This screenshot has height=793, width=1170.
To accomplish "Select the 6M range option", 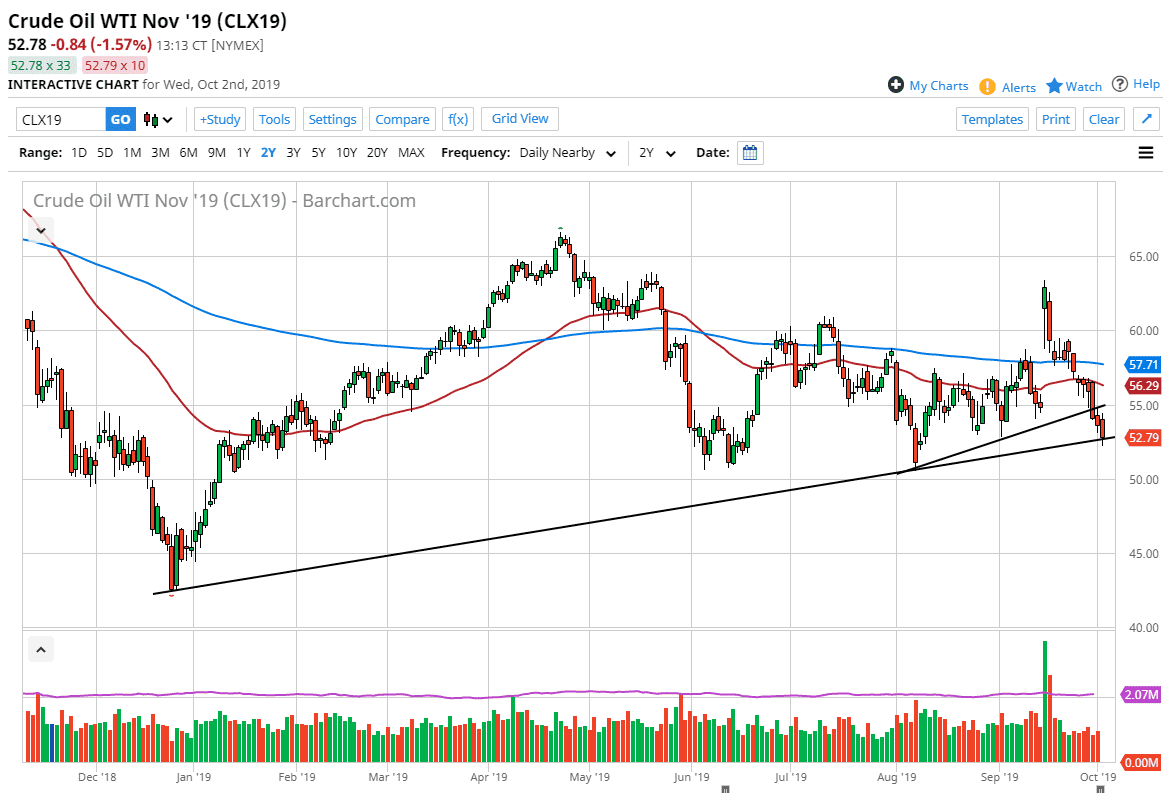I will coord(188,152).
